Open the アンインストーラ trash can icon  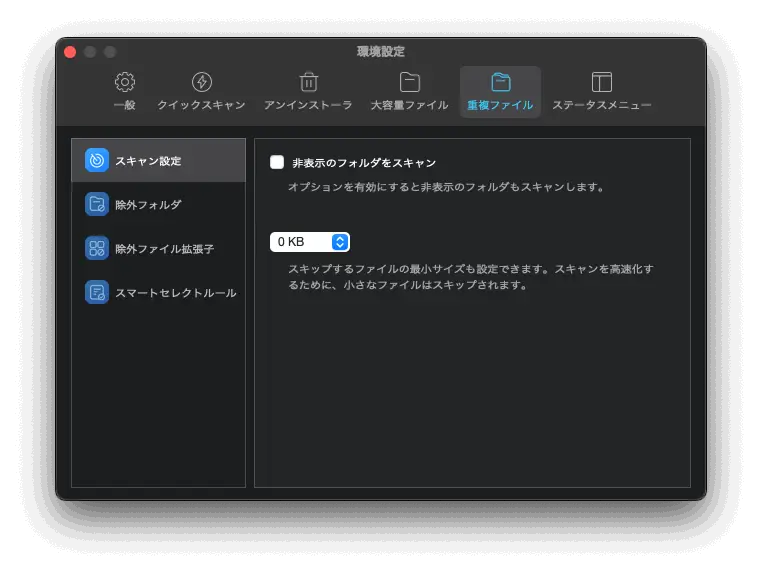click(x=309, y=82)
